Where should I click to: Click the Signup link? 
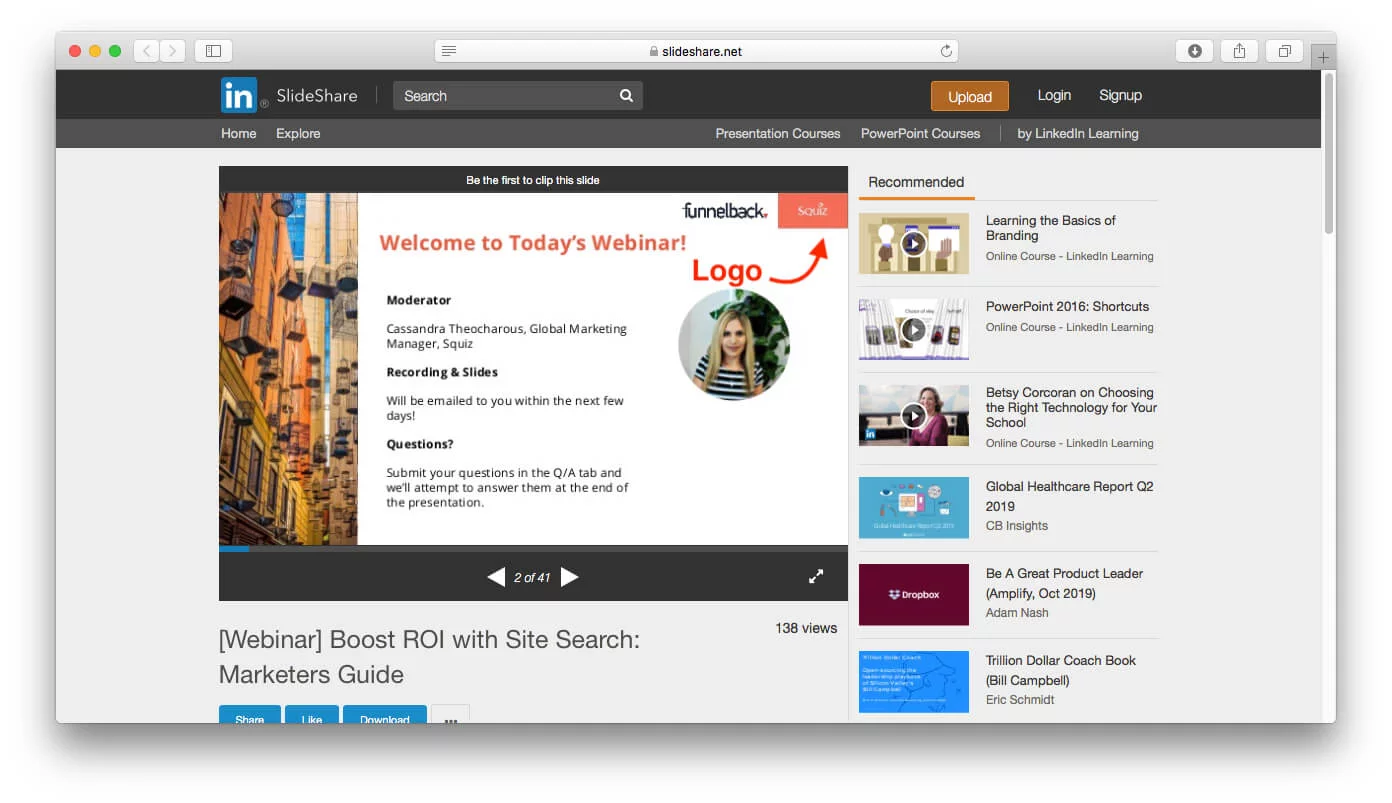pos(1120,95)
